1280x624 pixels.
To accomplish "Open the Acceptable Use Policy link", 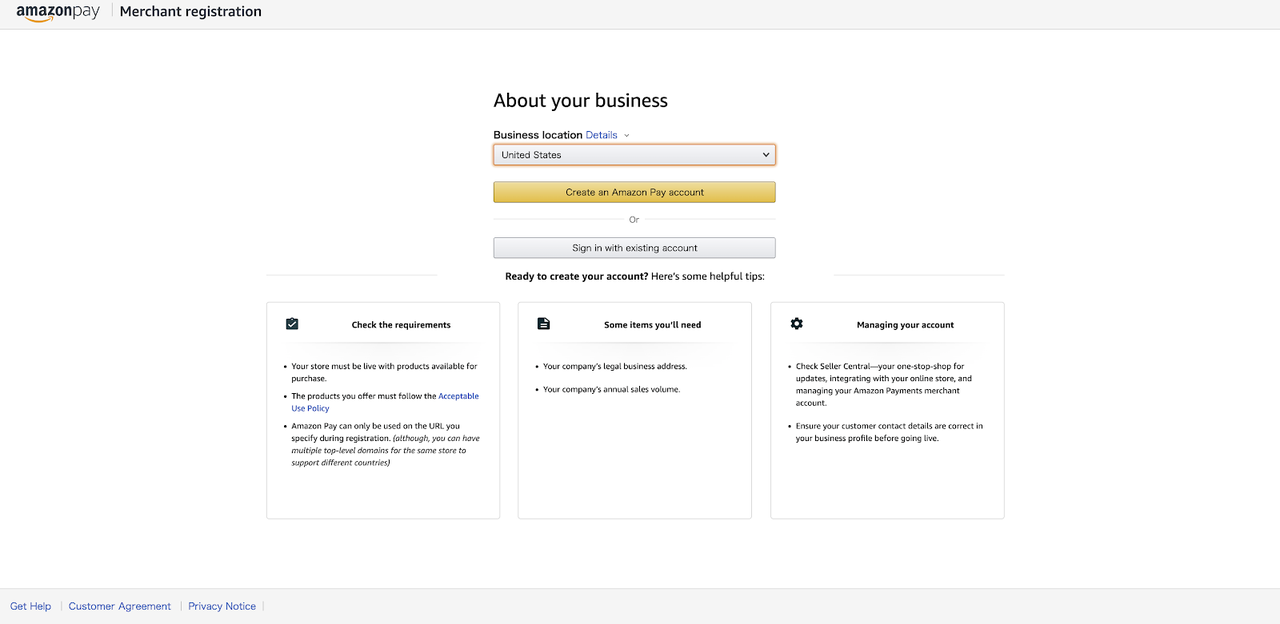I will tap(385, 402).
